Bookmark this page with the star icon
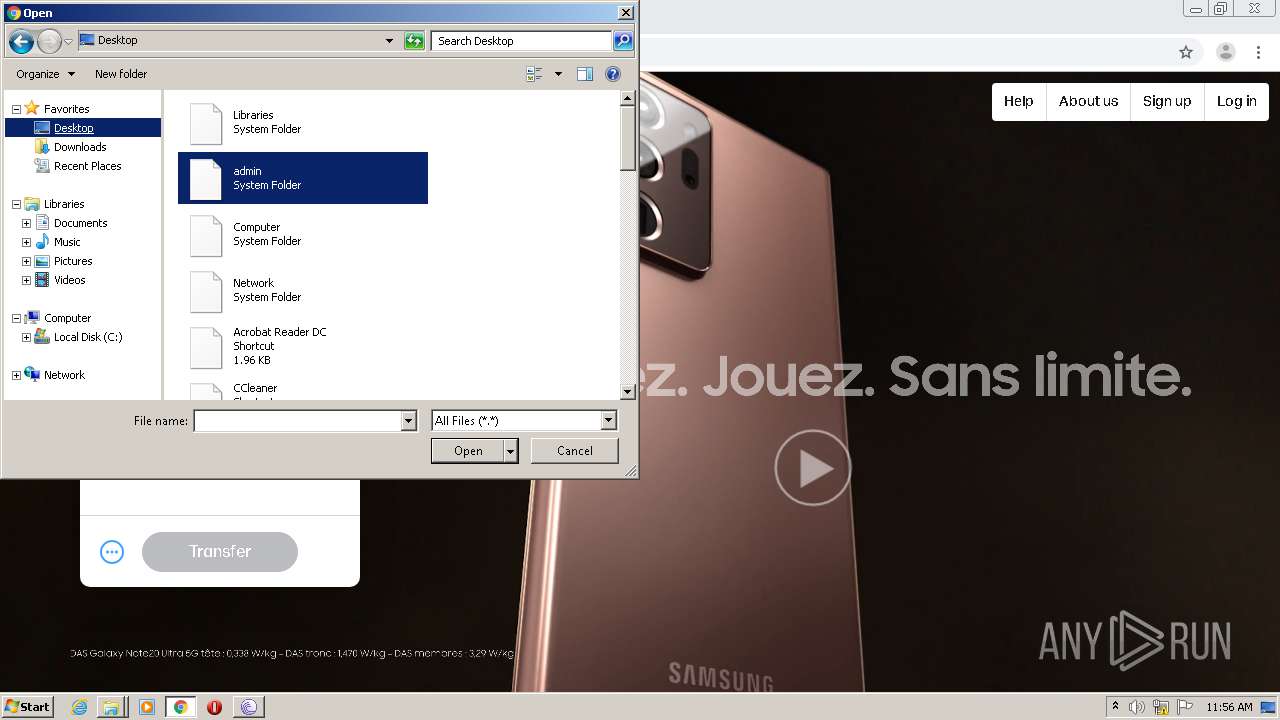This screenshot has height=720, width=1280. pos(1186,52)
